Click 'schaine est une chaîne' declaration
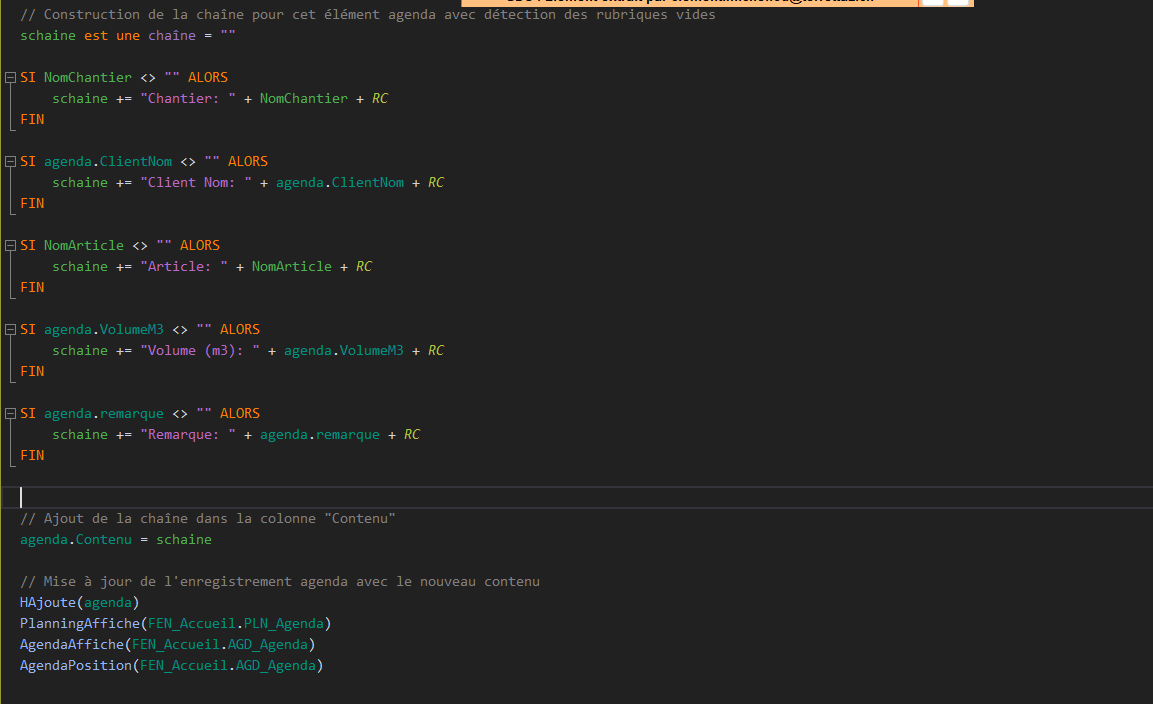1153x704 pixels. coord(128,35)
